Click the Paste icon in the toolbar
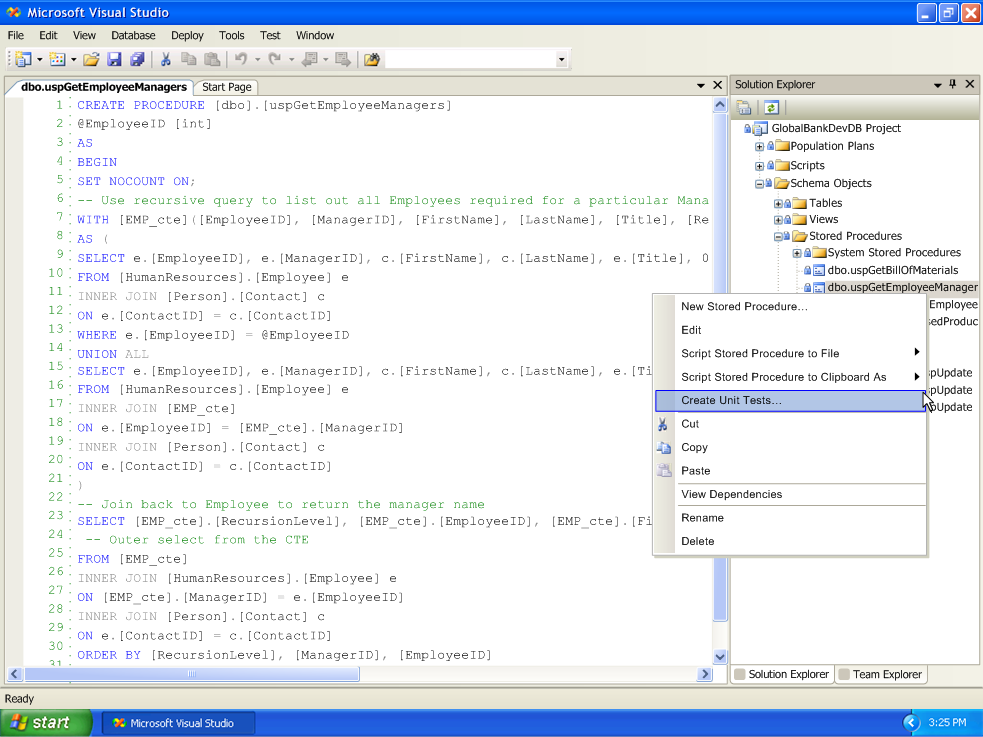Screen dimensions: 983x737 point(213,60)
